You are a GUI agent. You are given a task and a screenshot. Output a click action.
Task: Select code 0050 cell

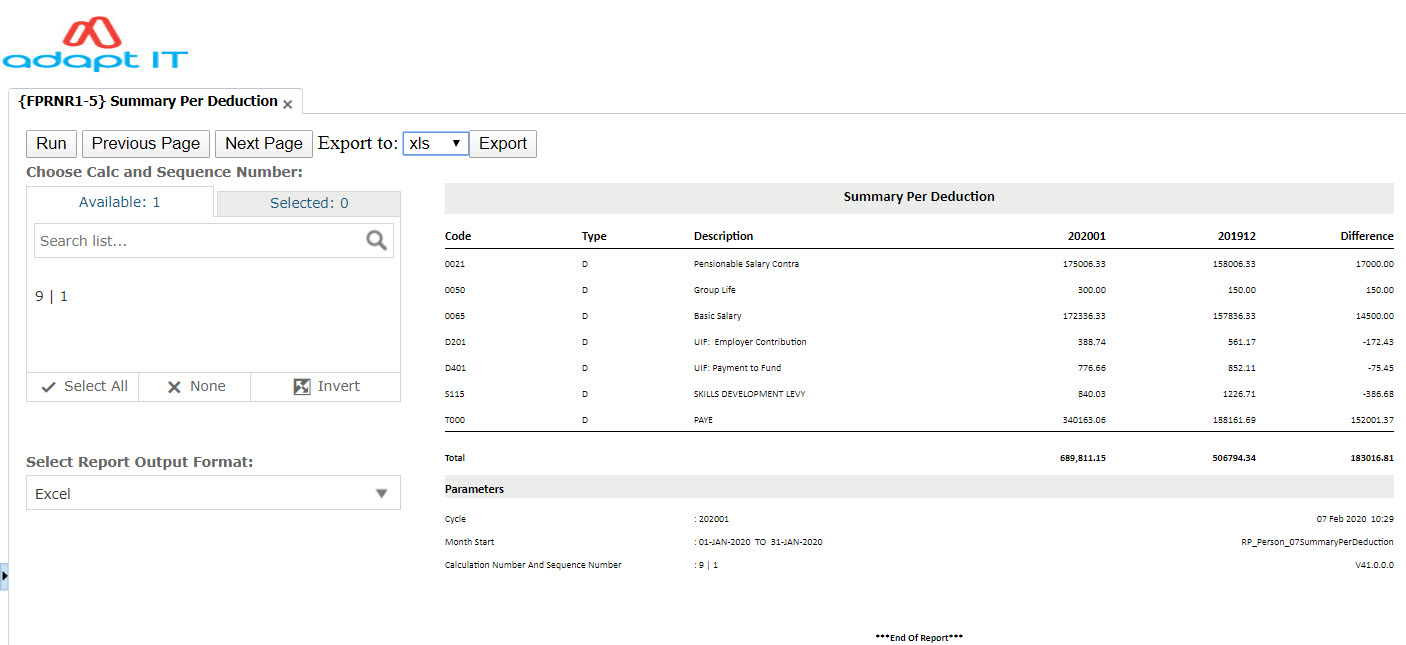455,290
